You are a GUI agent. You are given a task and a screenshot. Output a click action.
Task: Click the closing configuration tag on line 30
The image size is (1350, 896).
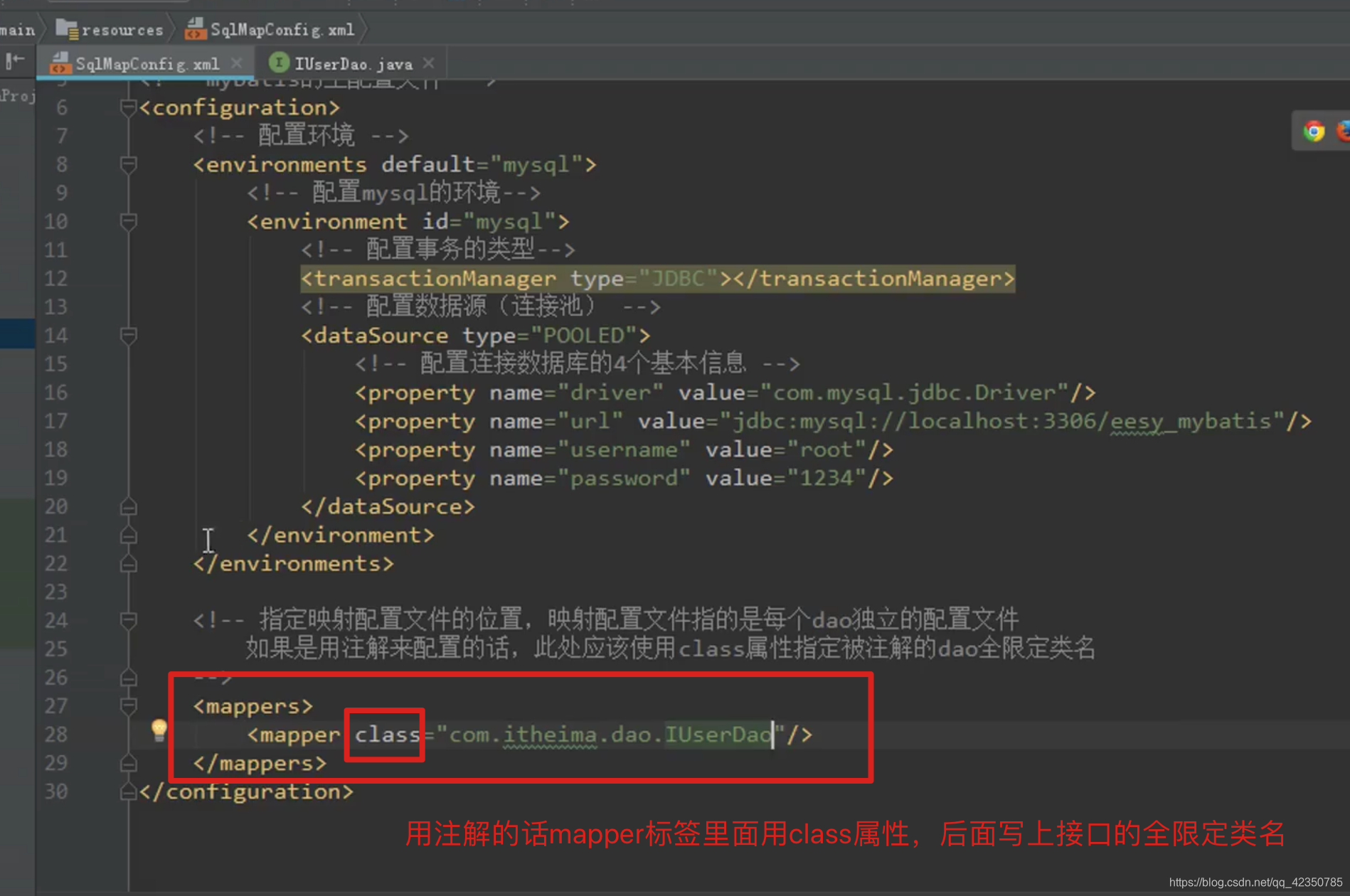pyautogui.click(x=246, y=792)
